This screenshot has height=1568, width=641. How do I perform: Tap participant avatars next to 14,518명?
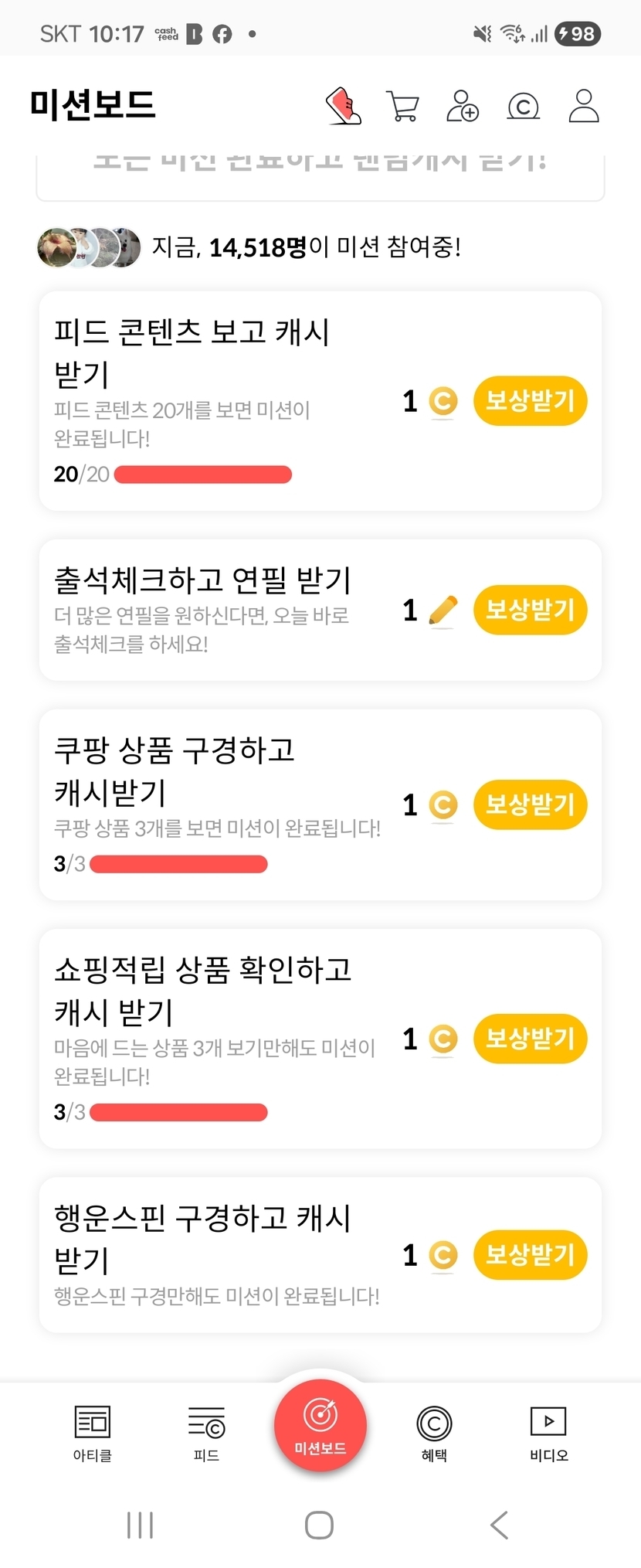click(89, 247)
